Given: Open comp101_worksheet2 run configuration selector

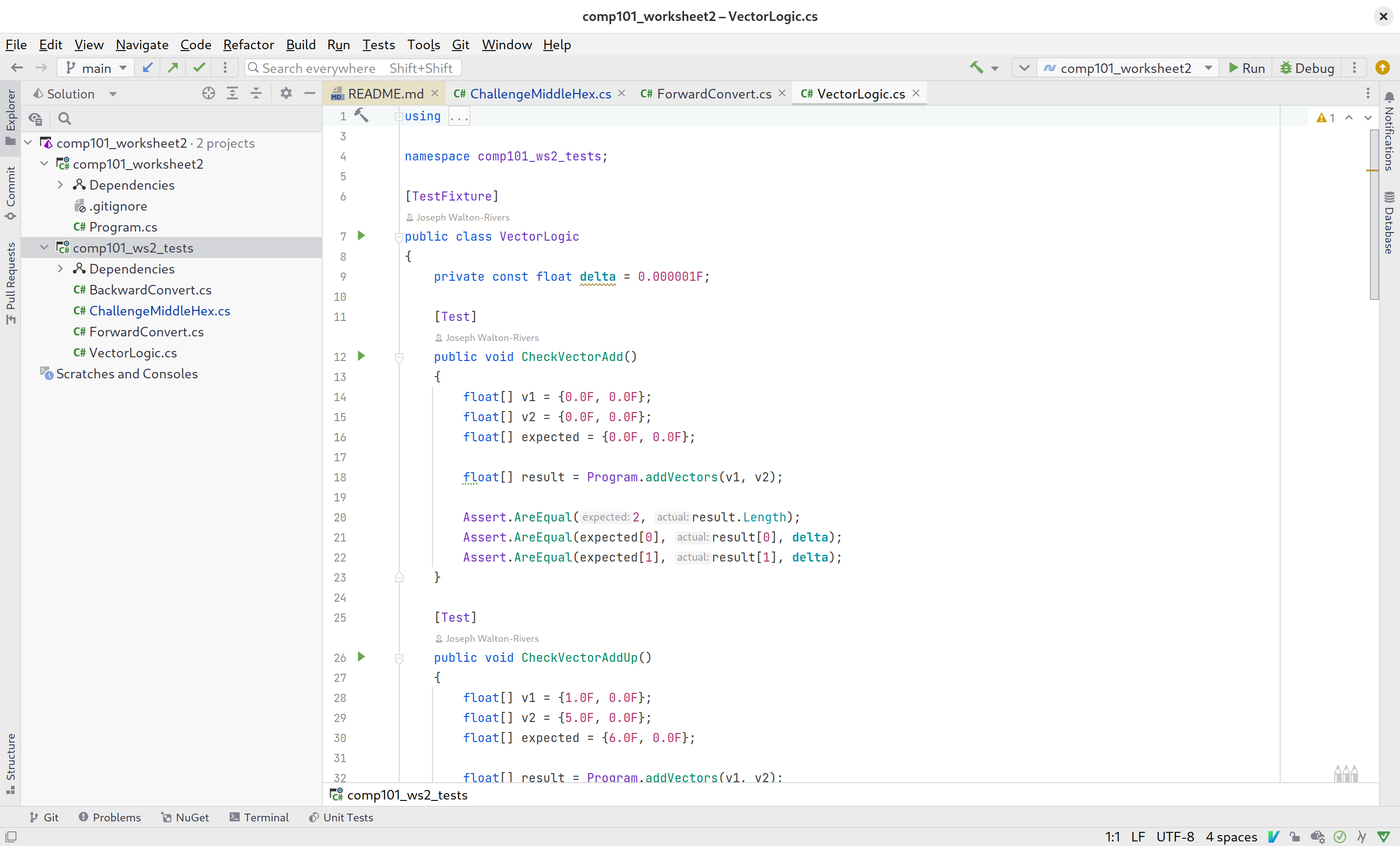Looking at the screenshot, I should point(1128,67).
